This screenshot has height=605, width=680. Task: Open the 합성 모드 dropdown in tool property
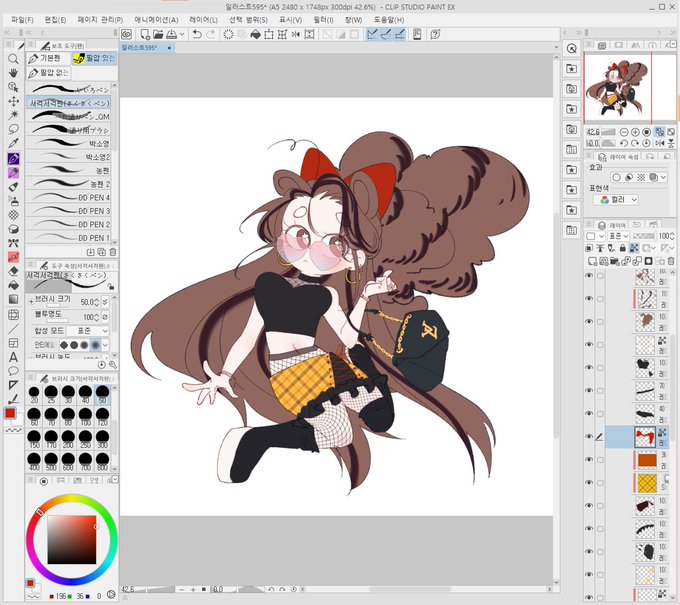coord(88,330)
